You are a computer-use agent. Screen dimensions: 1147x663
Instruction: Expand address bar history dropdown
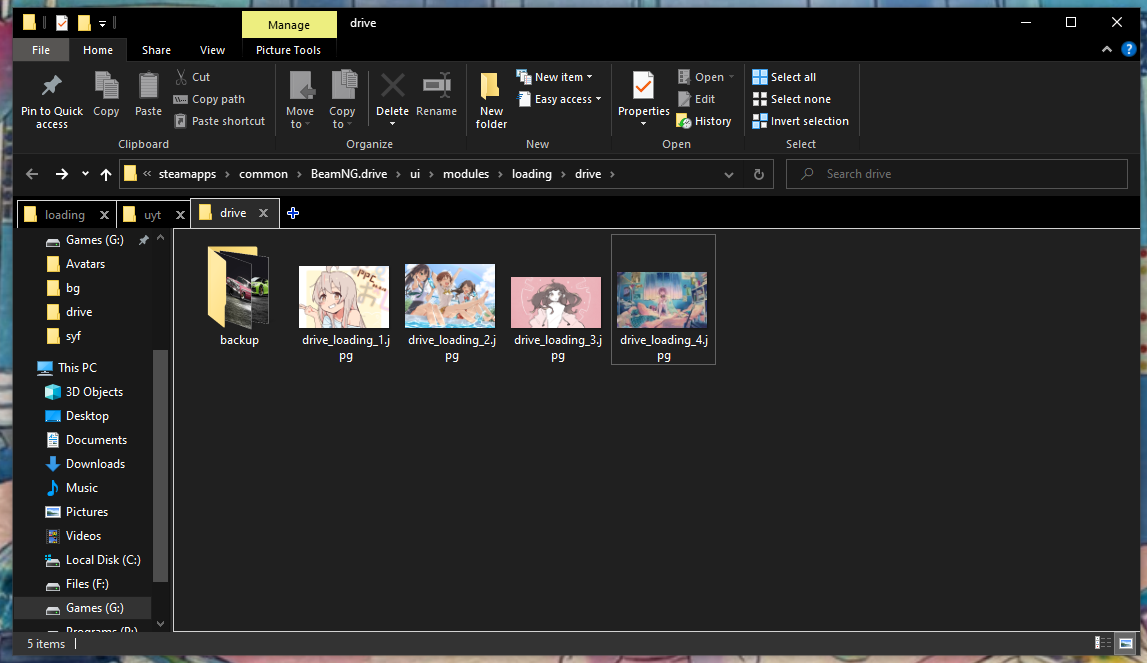click(x=729, y=174)
